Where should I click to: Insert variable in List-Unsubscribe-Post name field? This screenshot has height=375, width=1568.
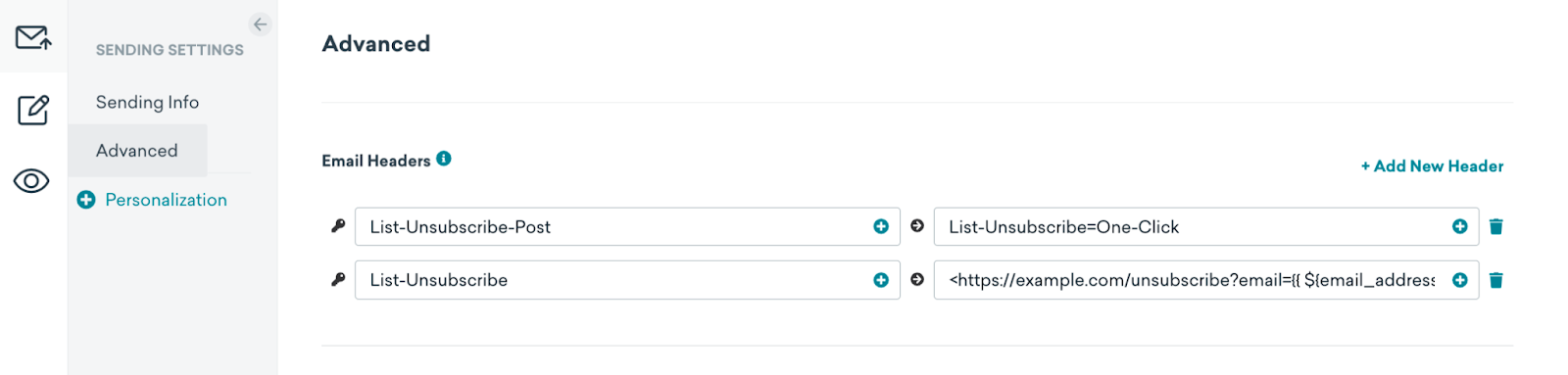click(881, 226)
